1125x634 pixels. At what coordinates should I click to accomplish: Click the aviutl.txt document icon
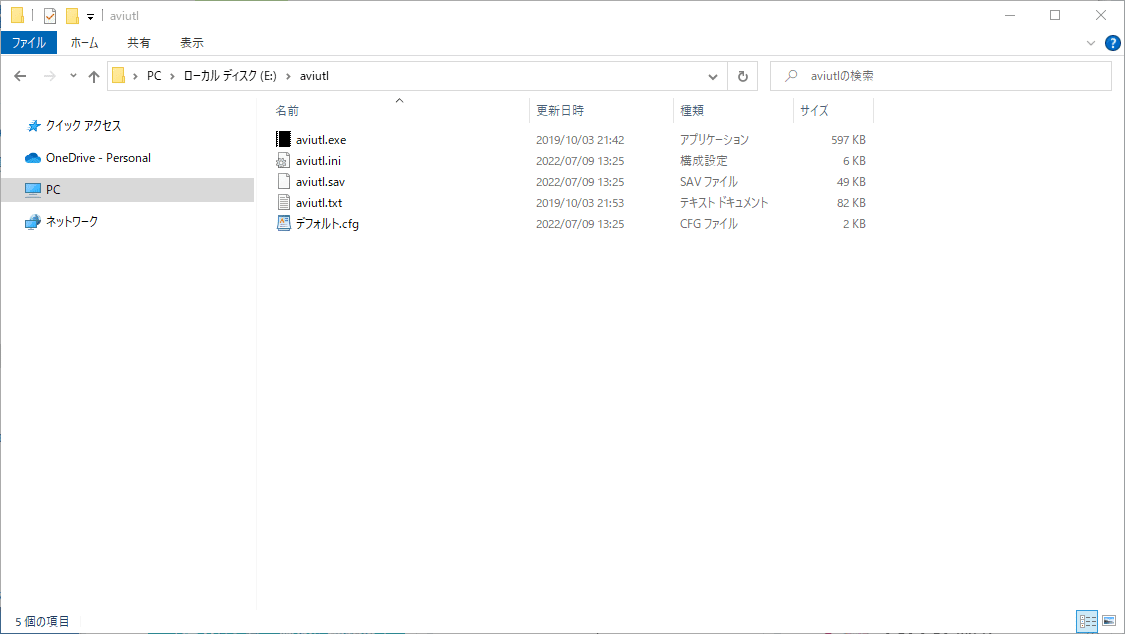coord(283,202)
